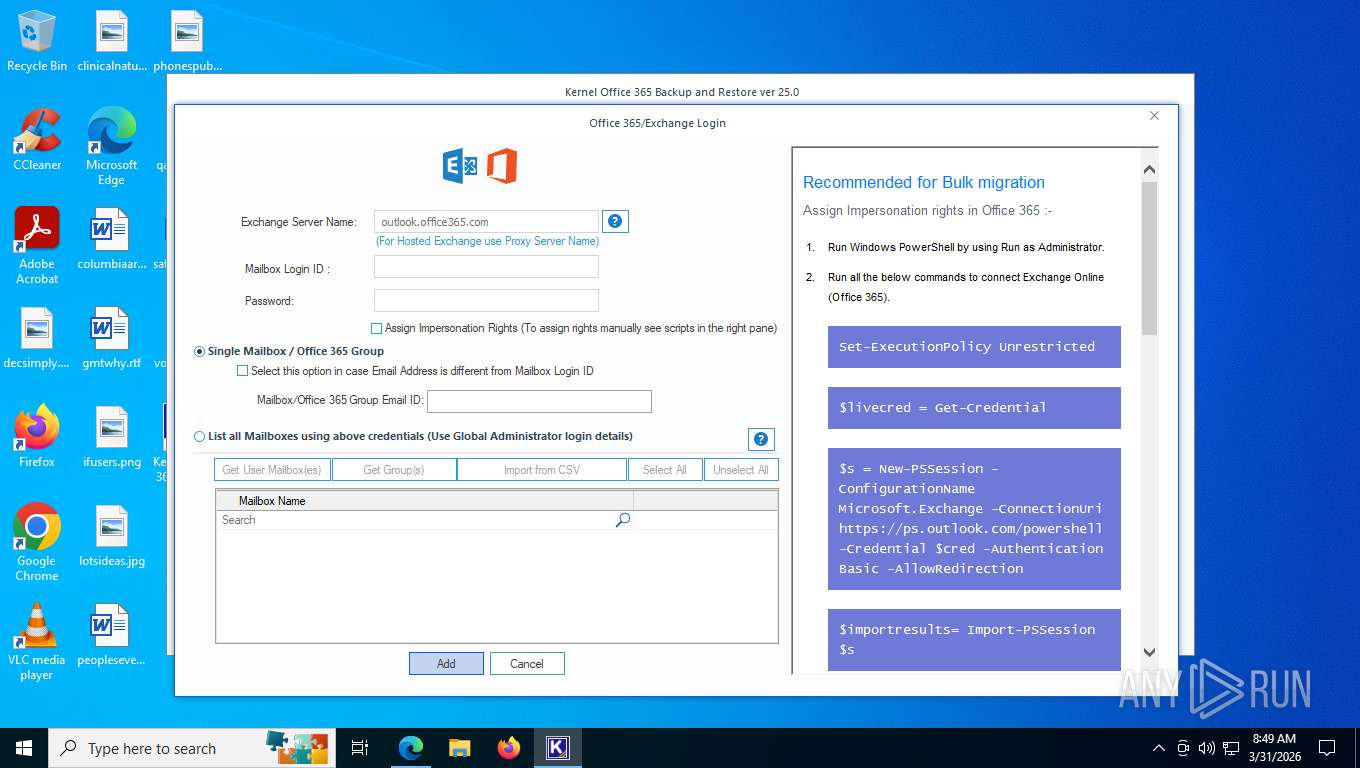Open Firefox from the taskbar
This screenshot has width=1360, height=768.
click(509, 748)
